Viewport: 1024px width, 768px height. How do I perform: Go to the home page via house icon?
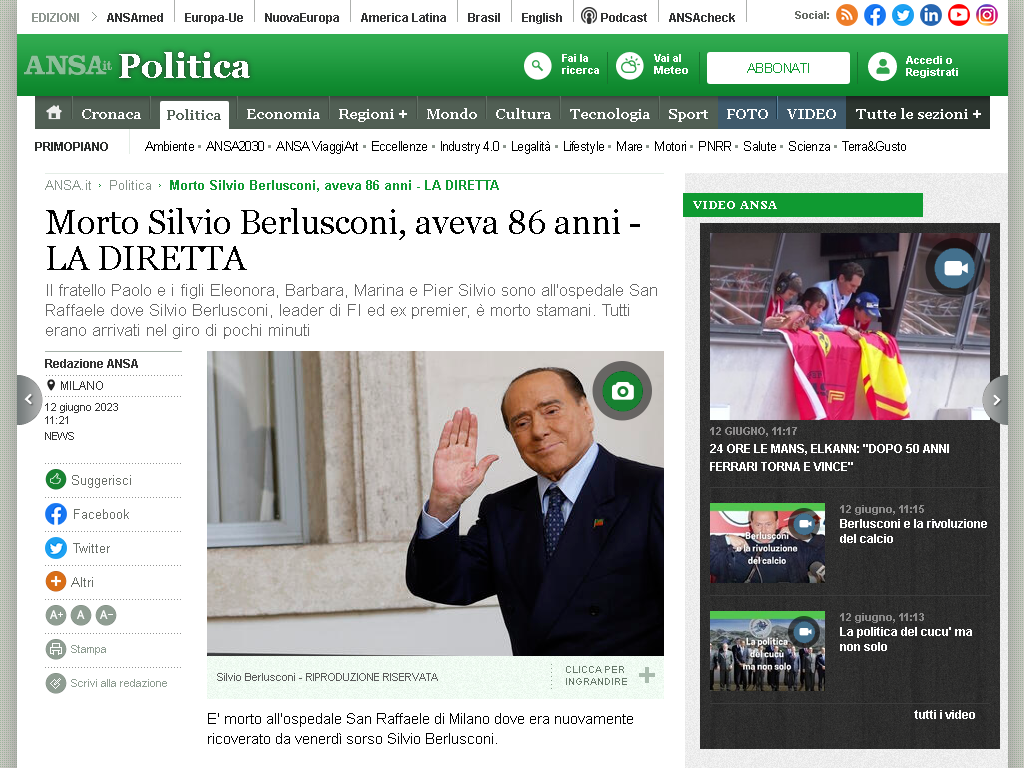(54, 113)
